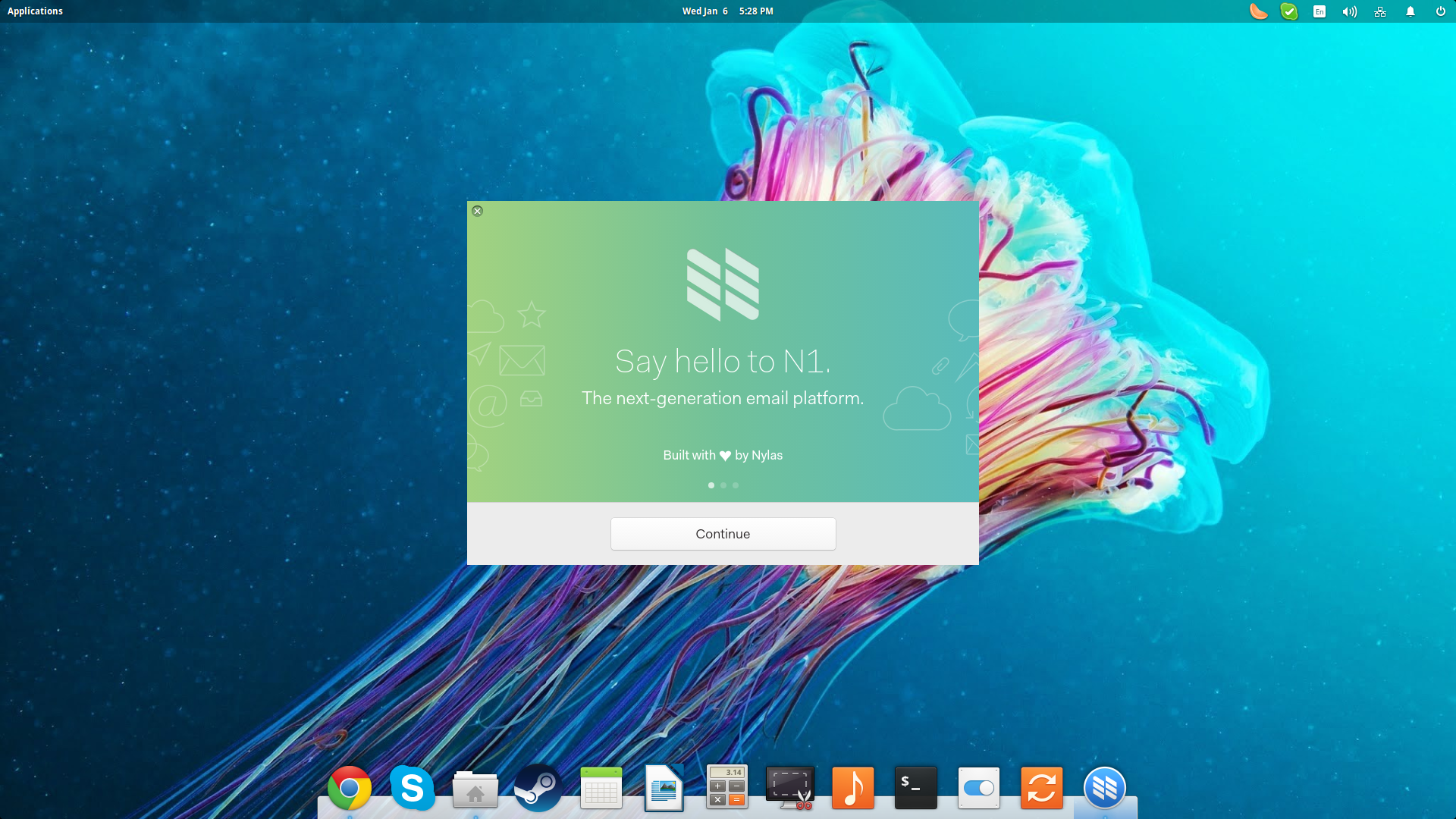This screenshot has width=1456, height=819.
Task: Open the Files home folder in dock
Action: (x=475, y=789)
